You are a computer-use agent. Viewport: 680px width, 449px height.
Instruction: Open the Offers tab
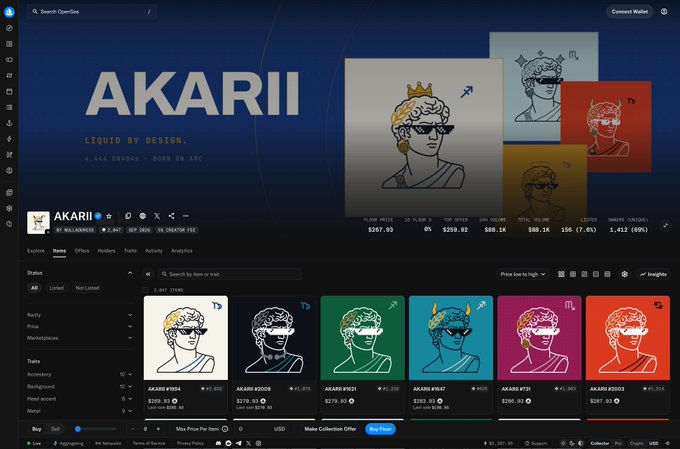(x=82, y=251)
